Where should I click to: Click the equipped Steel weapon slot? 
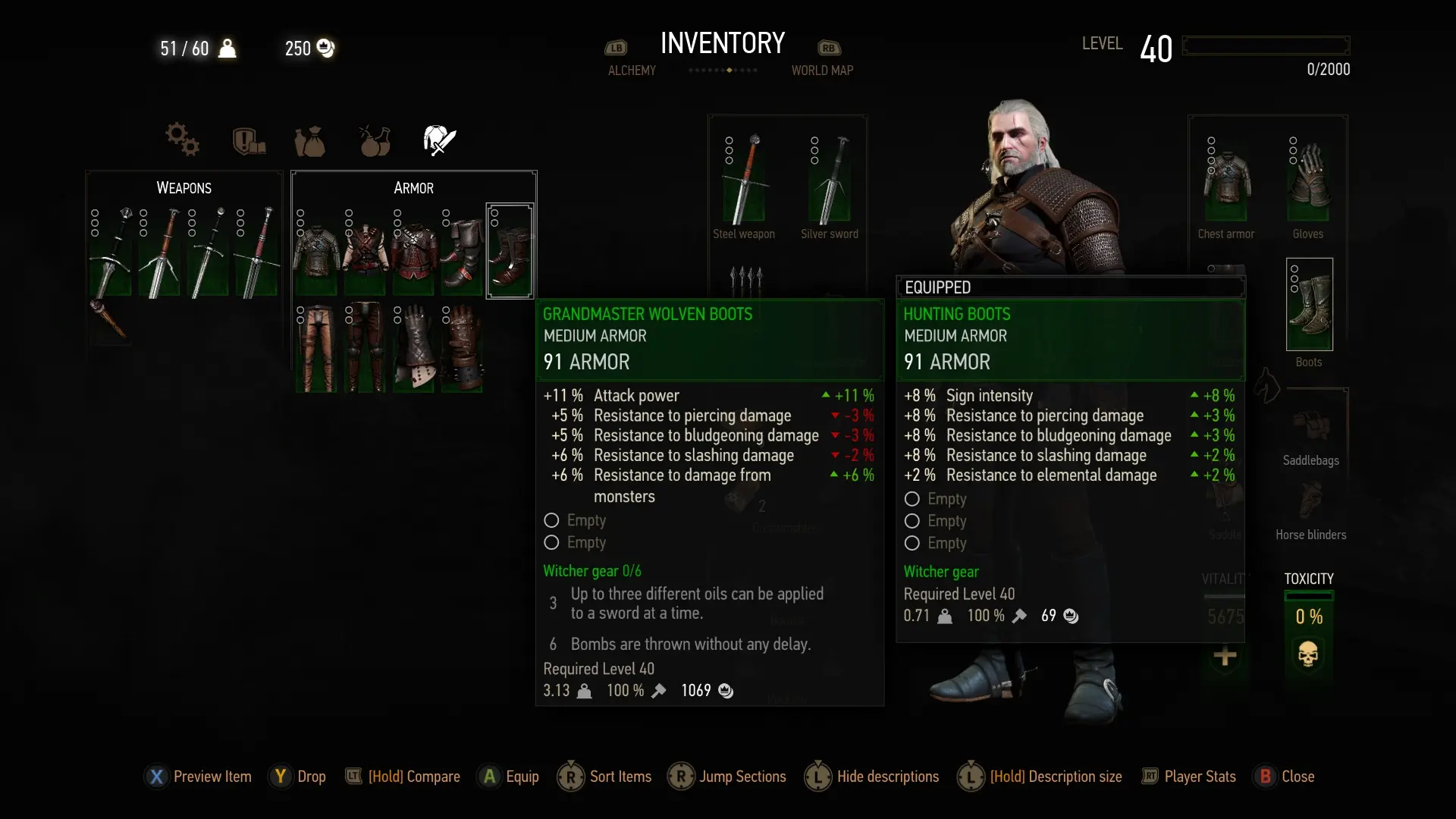(744, 187)
